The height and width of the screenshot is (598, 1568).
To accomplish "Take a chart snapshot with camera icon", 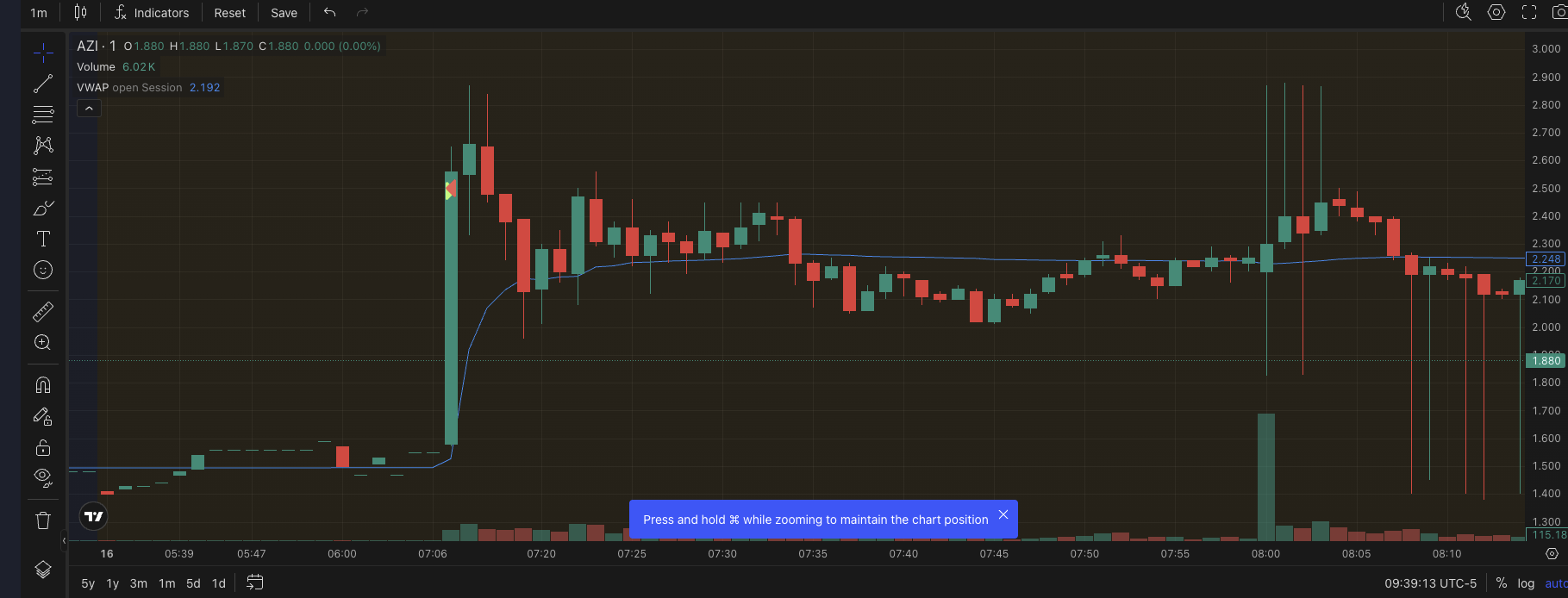I will 1559,12.
